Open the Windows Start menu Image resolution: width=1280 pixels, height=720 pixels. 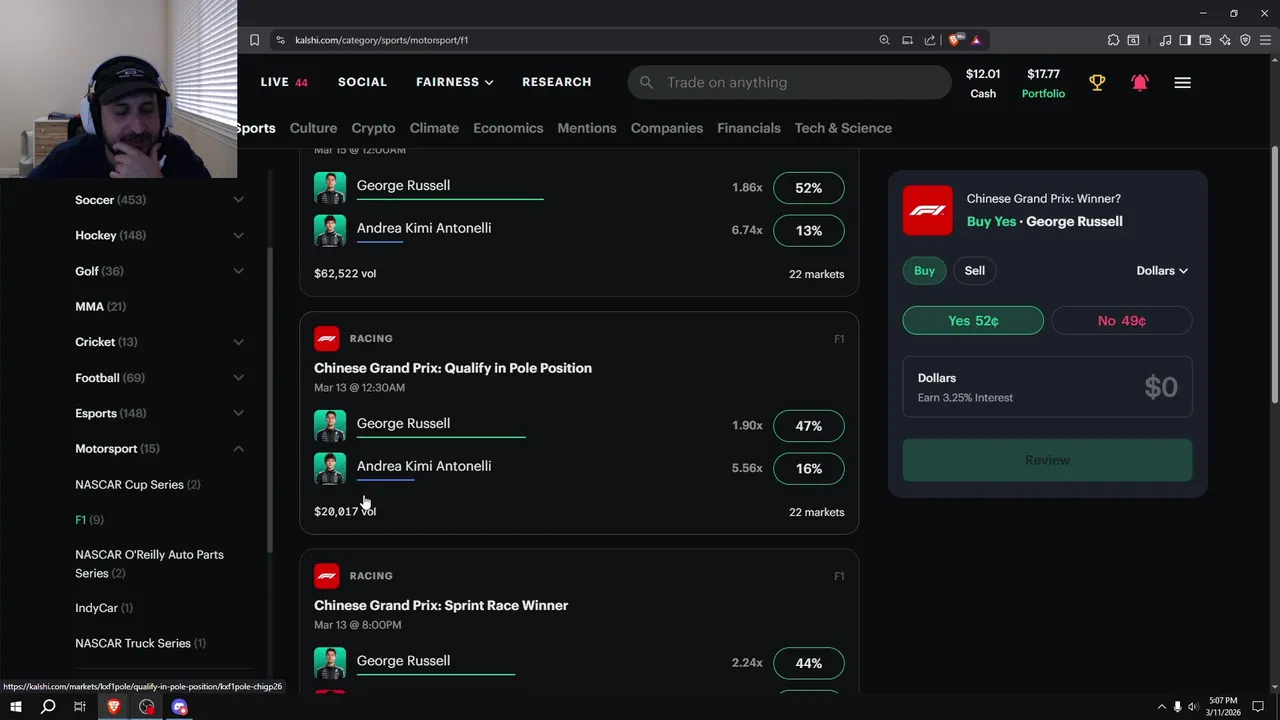click(x=15, y=707)
